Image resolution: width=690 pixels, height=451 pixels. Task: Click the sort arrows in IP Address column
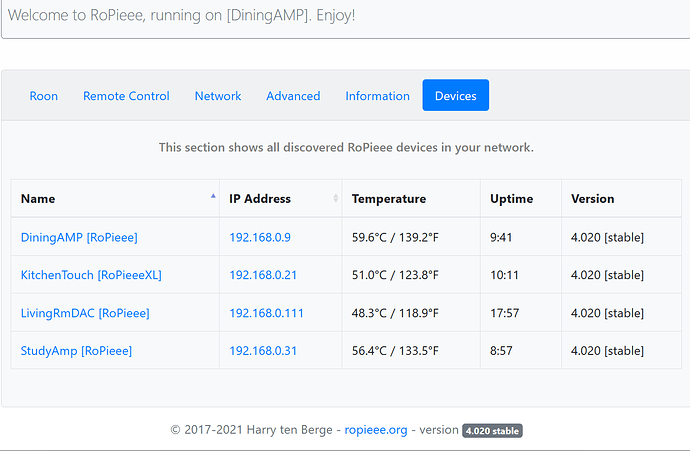(x=335, y=198)
